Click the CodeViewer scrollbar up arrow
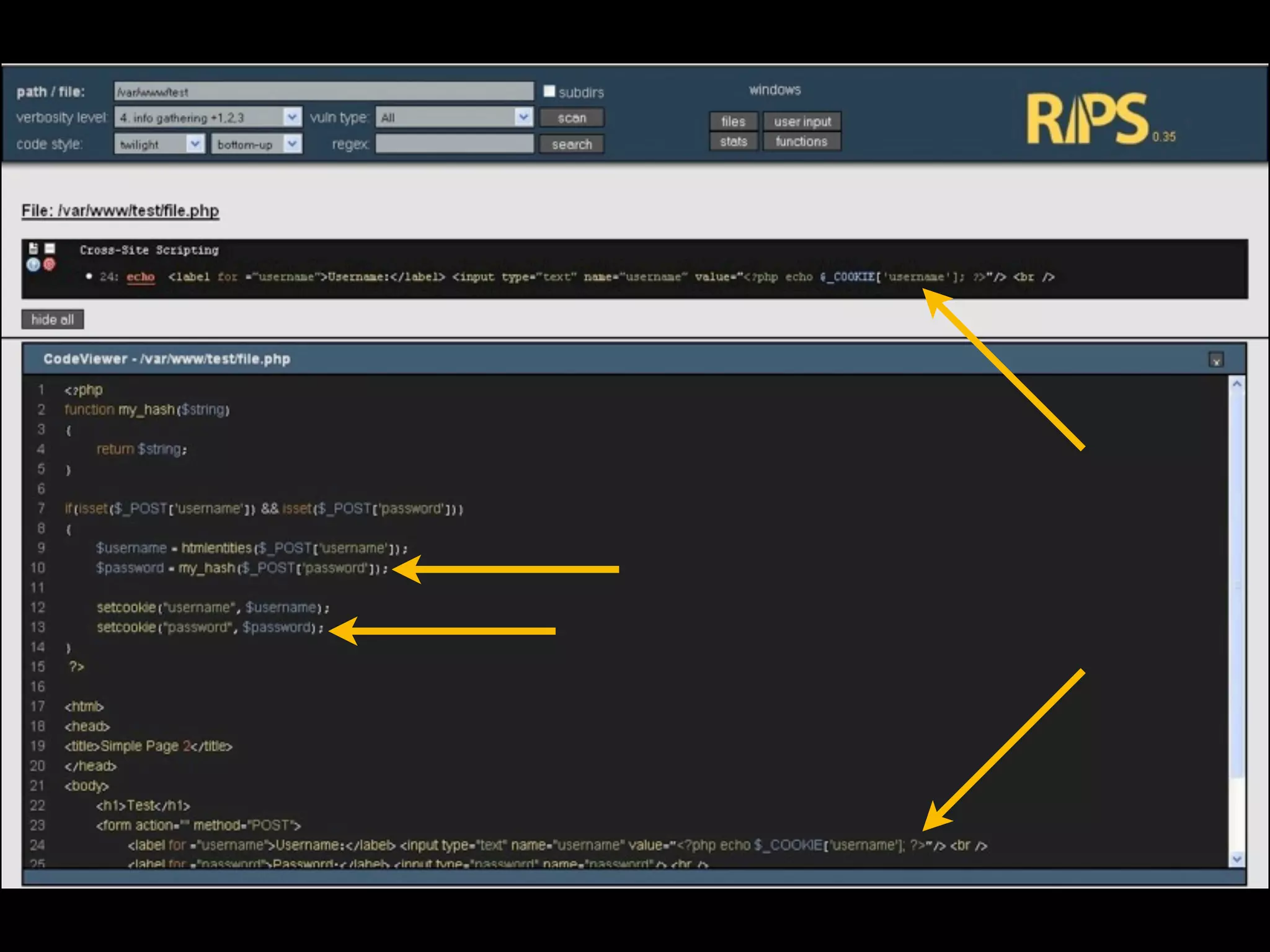The height and width of the screenshot is (952, 1270). click(x=1237, y=384)
